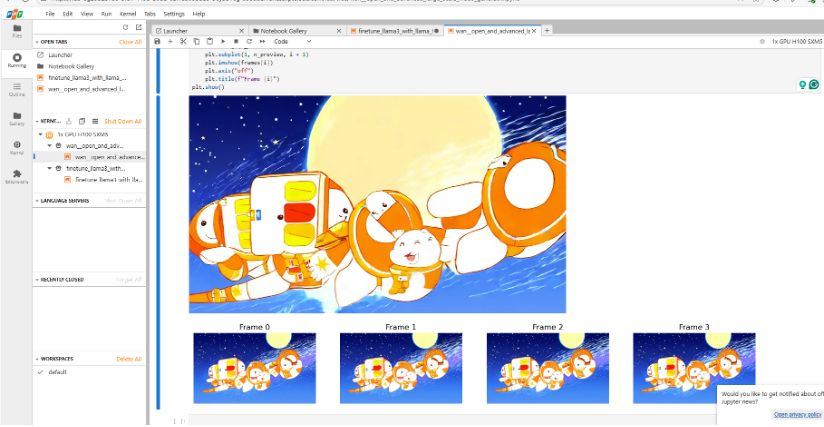
Task: Click the Frame 2 preview thumbnail
Action: click(547, 368)
